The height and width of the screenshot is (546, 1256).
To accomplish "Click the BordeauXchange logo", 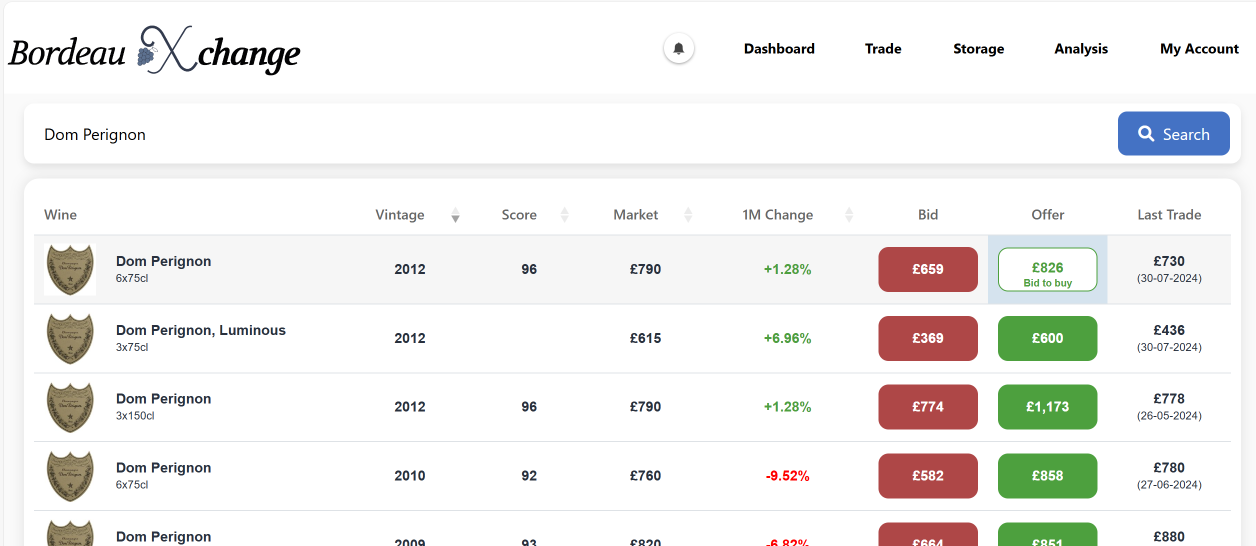I will (155, 50).
